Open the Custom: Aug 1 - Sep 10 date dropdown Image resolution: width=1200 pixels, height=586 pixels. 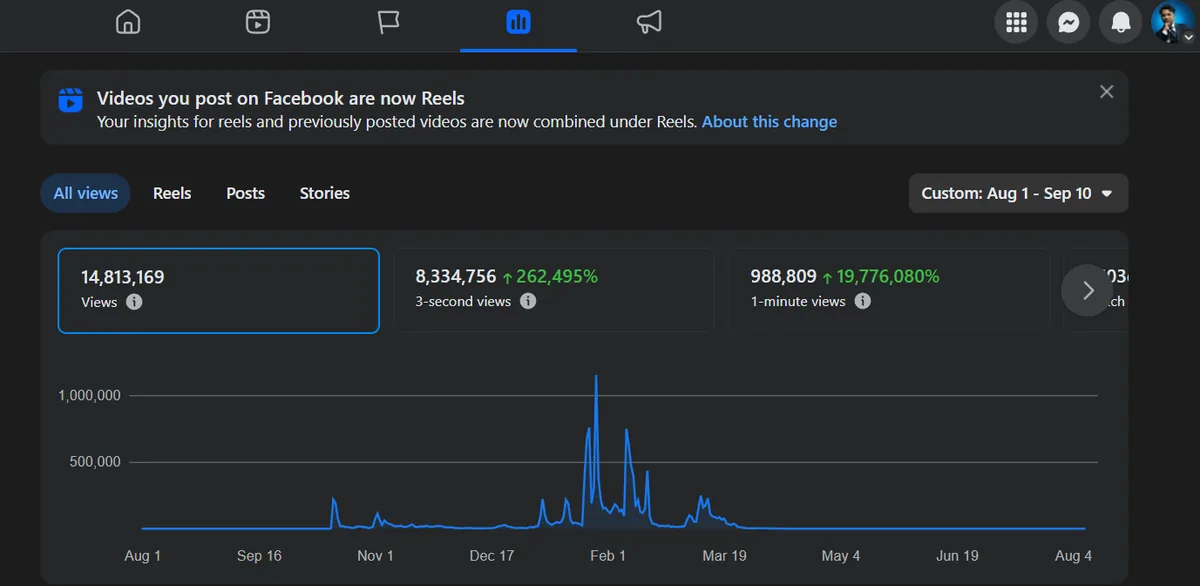1018,193
